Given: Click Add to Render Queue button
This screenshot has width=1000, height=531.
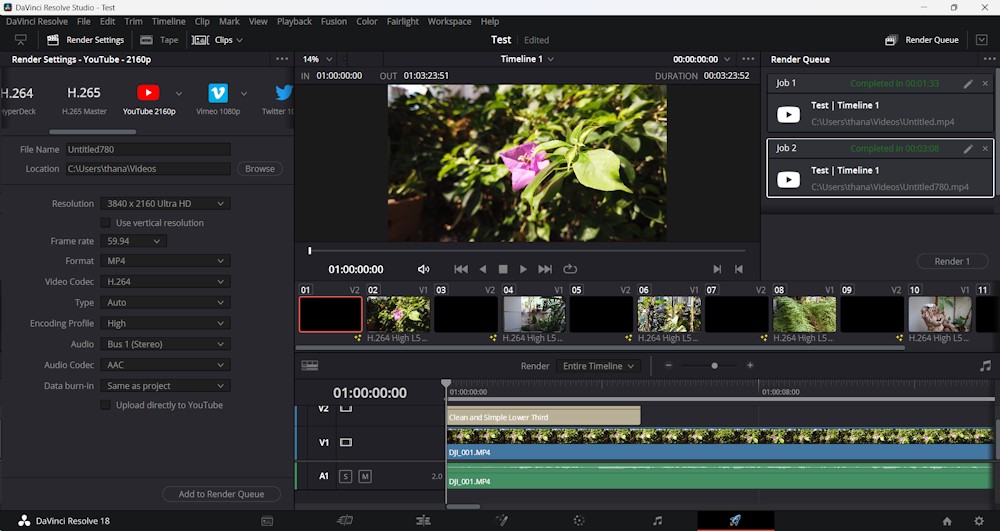Looking at the screenshot, I should pos(221,494).
